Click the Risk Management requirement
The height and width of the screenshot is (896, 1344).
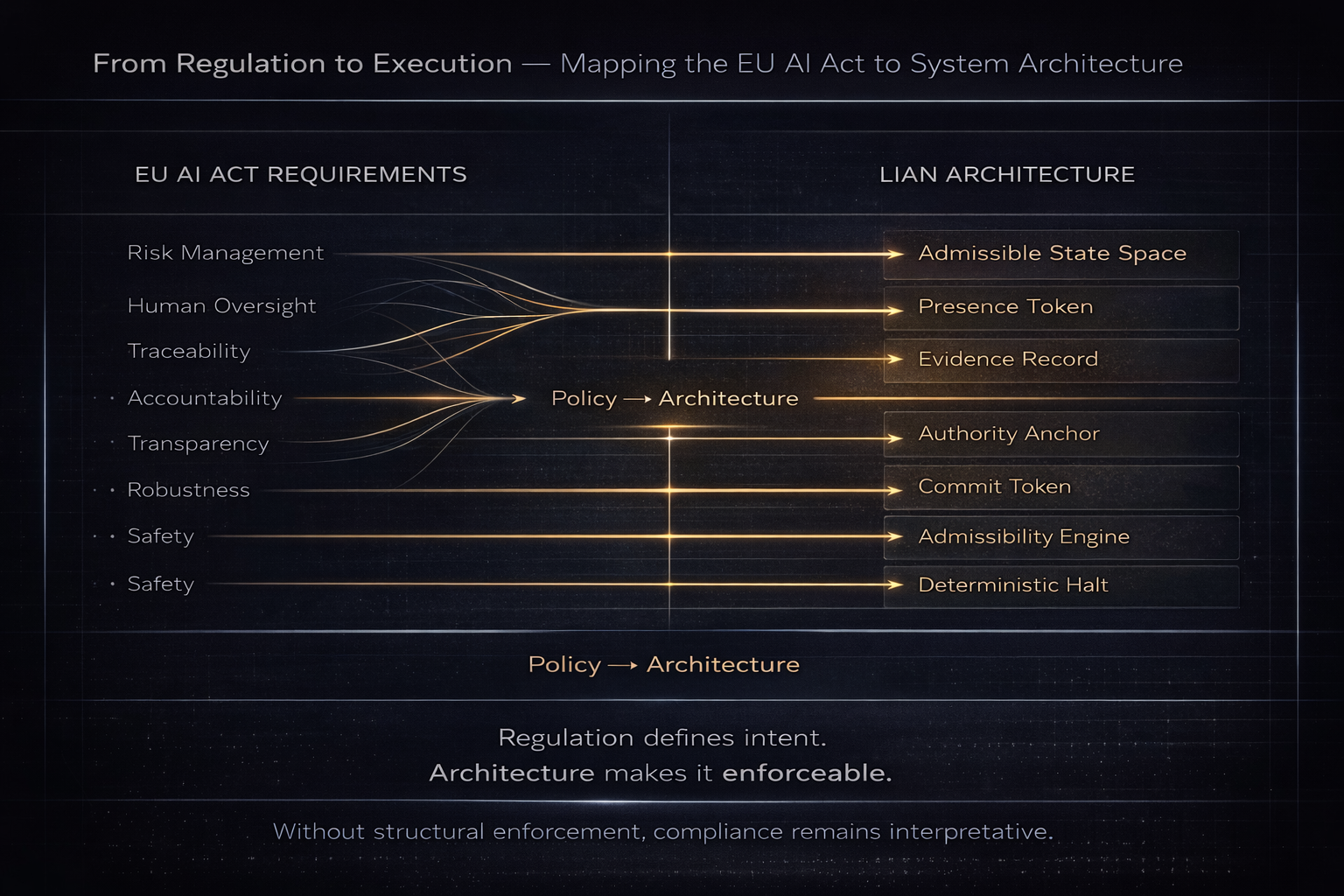click(225, 253)
